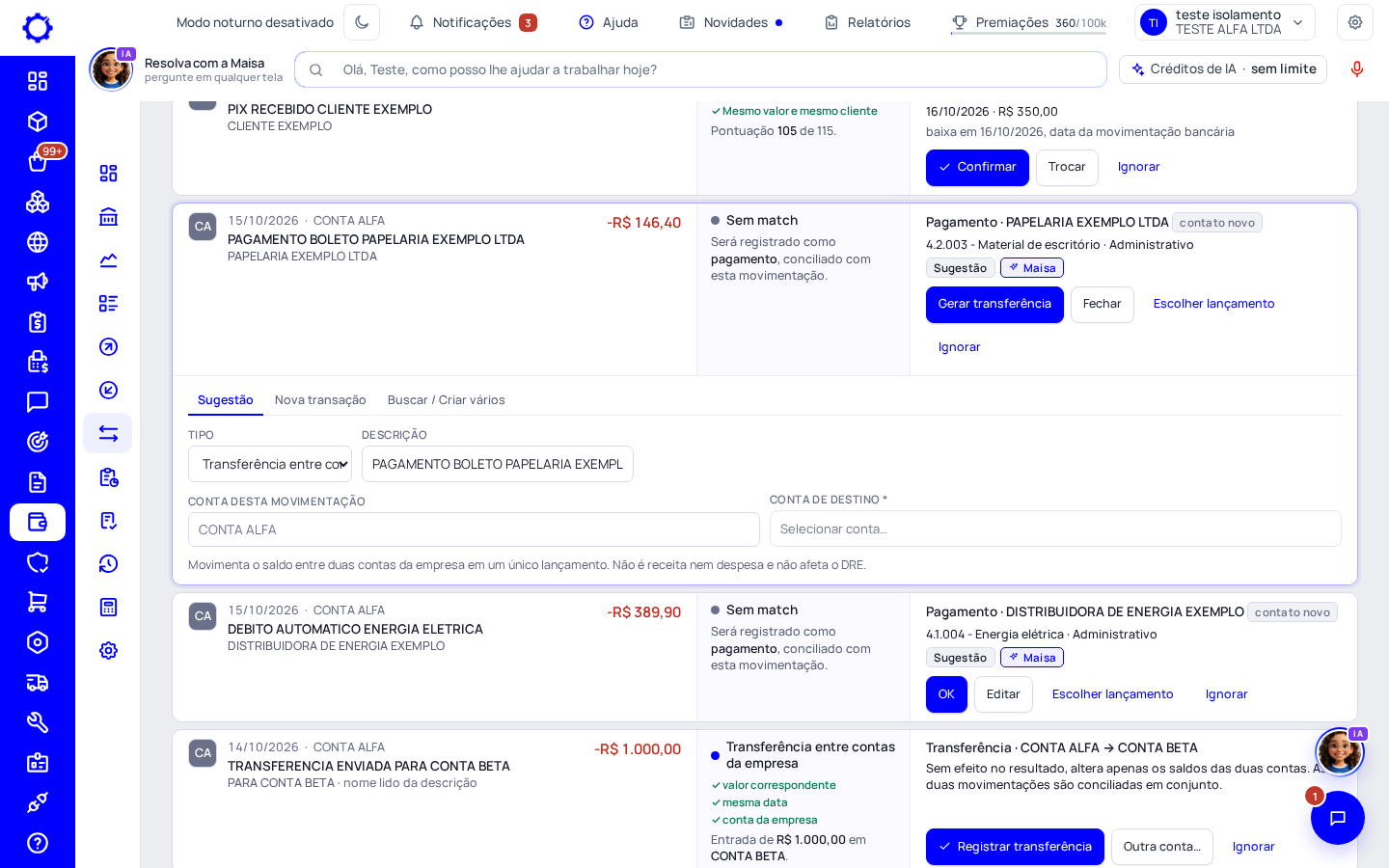Screen dimensions: 1389x868
Task: Open the shopping cart icon in the blue sidebar
Action: pos(38,602)
